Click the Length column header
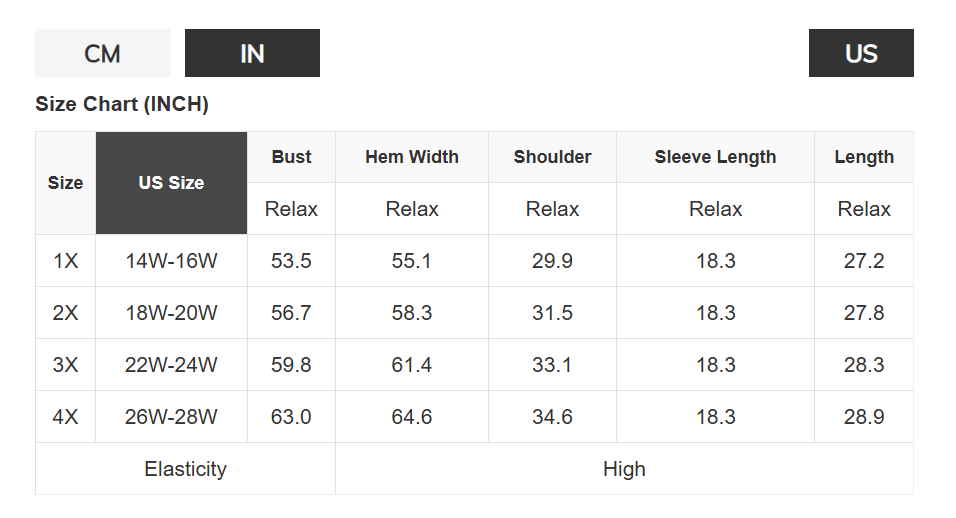Viewport: 956px width, 518px height. [x=864, y=157]
